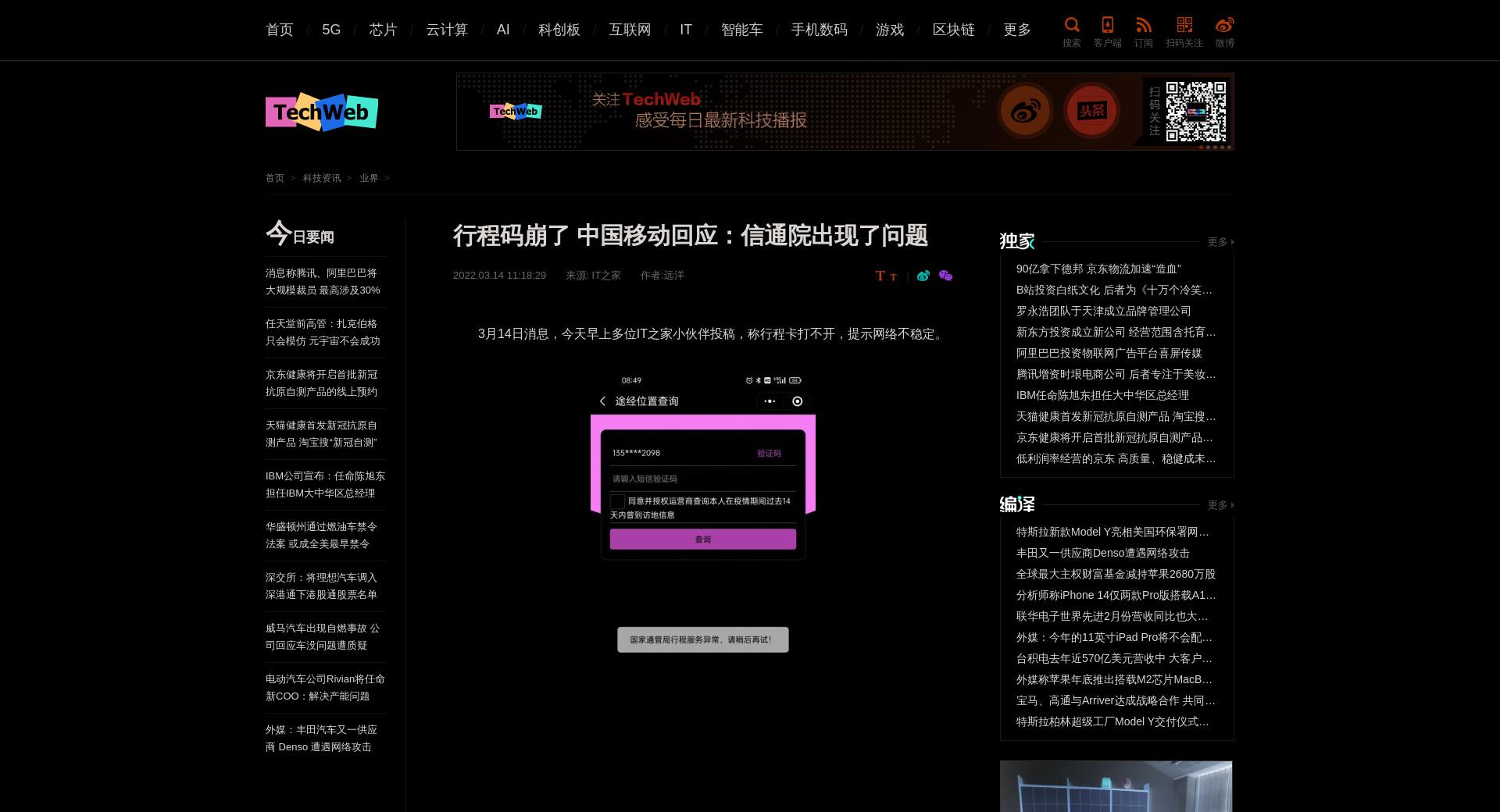The height and width of the screenshot is (812, 1500).
Task: Share article to WeChat icon
Action: [945, 276]
